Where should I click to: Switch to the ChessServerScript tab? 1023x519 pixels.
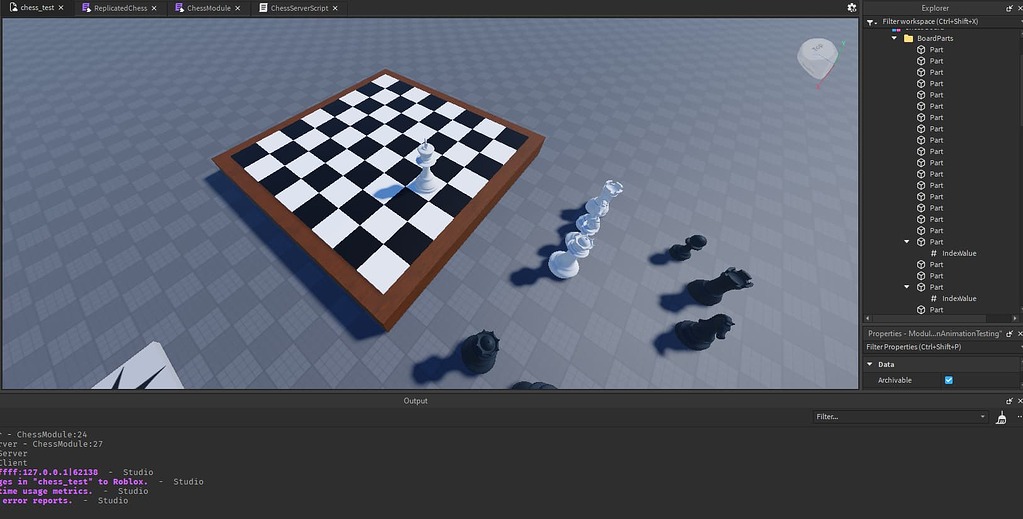point(299,8)
